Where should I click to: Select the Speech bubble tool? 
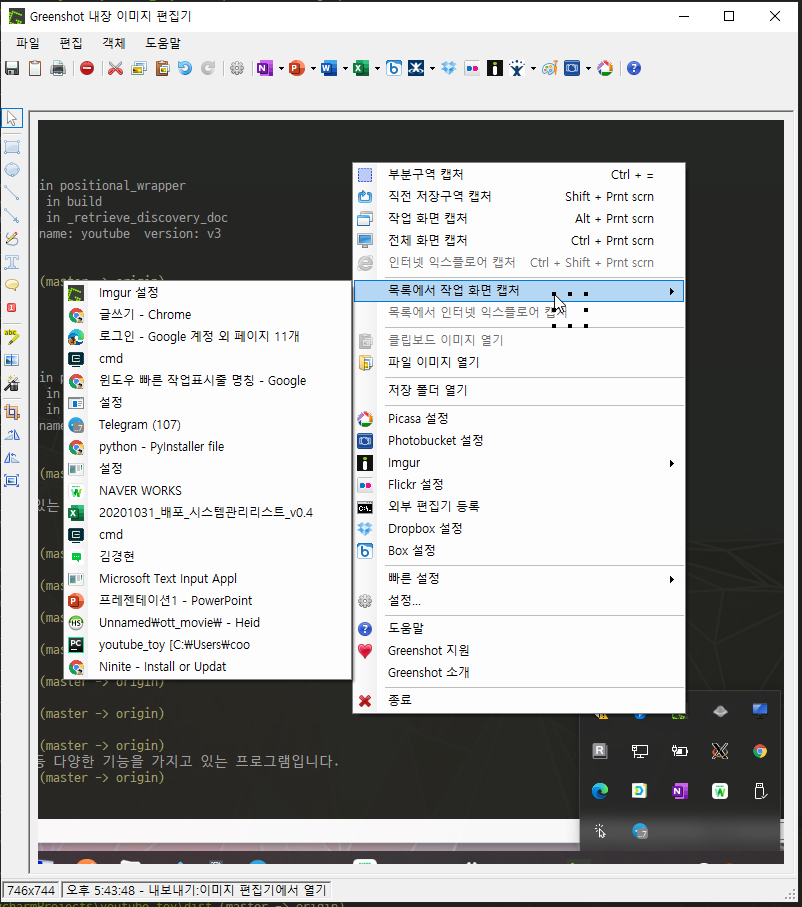(x=12, y=285)
